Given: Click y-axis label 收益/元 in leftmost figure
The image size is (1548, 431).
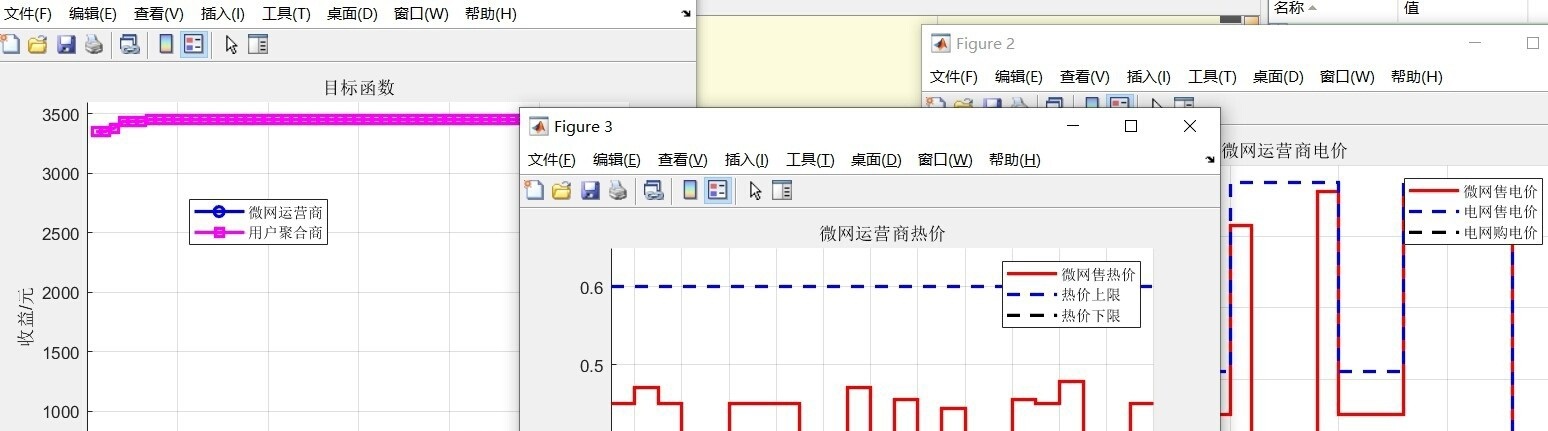Looking at the screenshot, I should tap(25, 315).
